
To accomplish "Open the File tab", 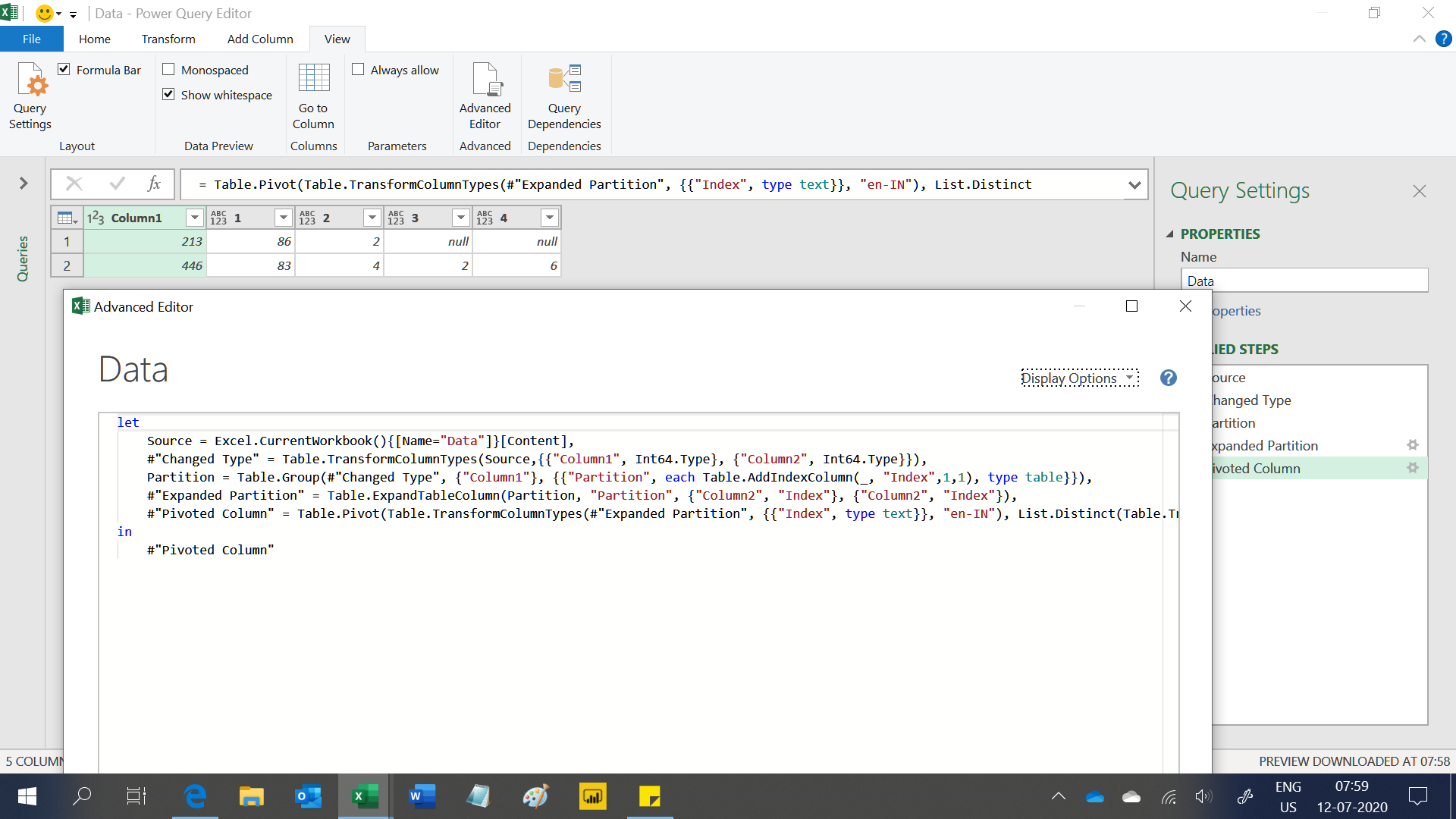I will tap(32, 39).
